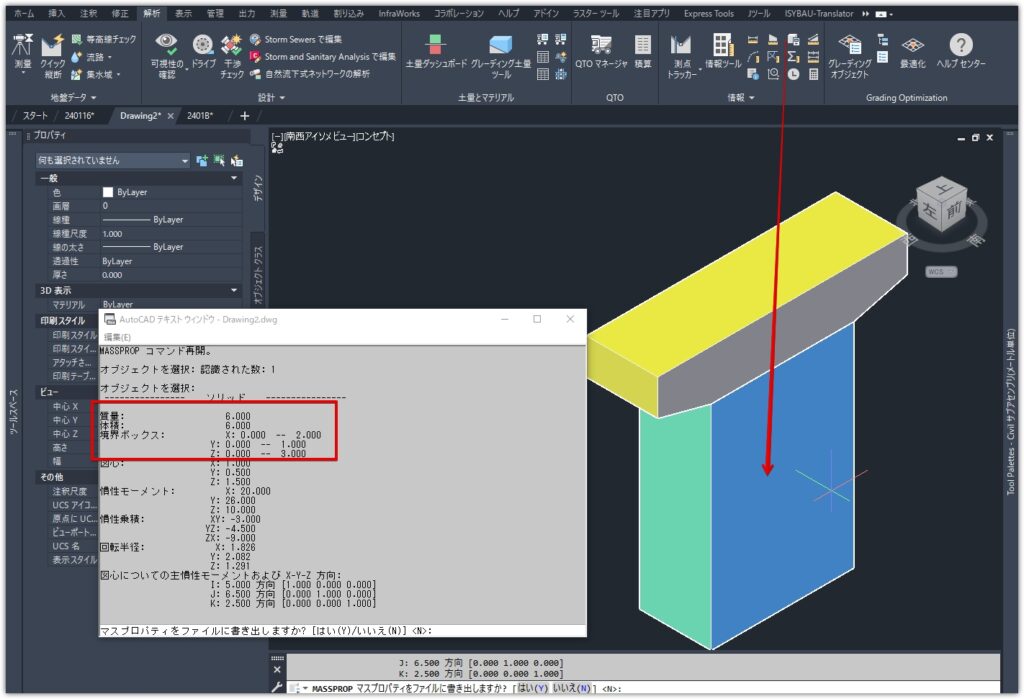This screenshot has width=1024, height=699.
Task: Switch to the 2401B* drawing tab
Action: (x=200, y=116)
